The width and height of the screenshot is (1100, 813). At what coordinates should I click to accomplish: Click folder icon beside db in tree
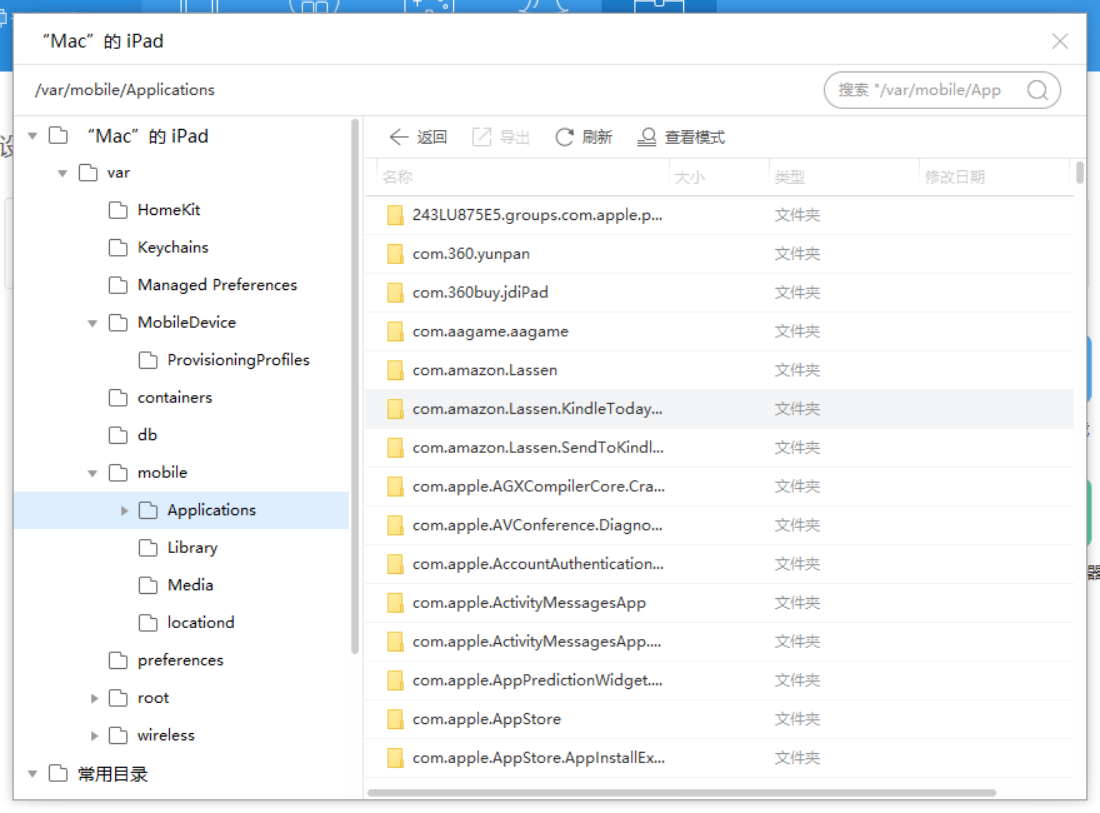[x=119, y=435]
